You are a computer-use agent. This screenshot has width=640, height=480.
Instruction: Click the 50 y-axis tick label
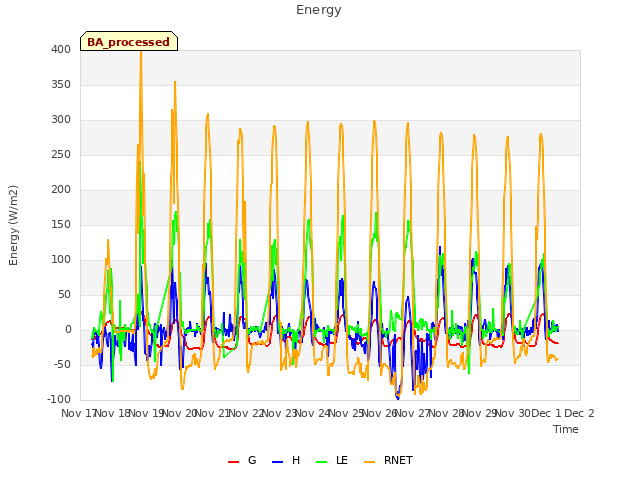coord(64,295)
